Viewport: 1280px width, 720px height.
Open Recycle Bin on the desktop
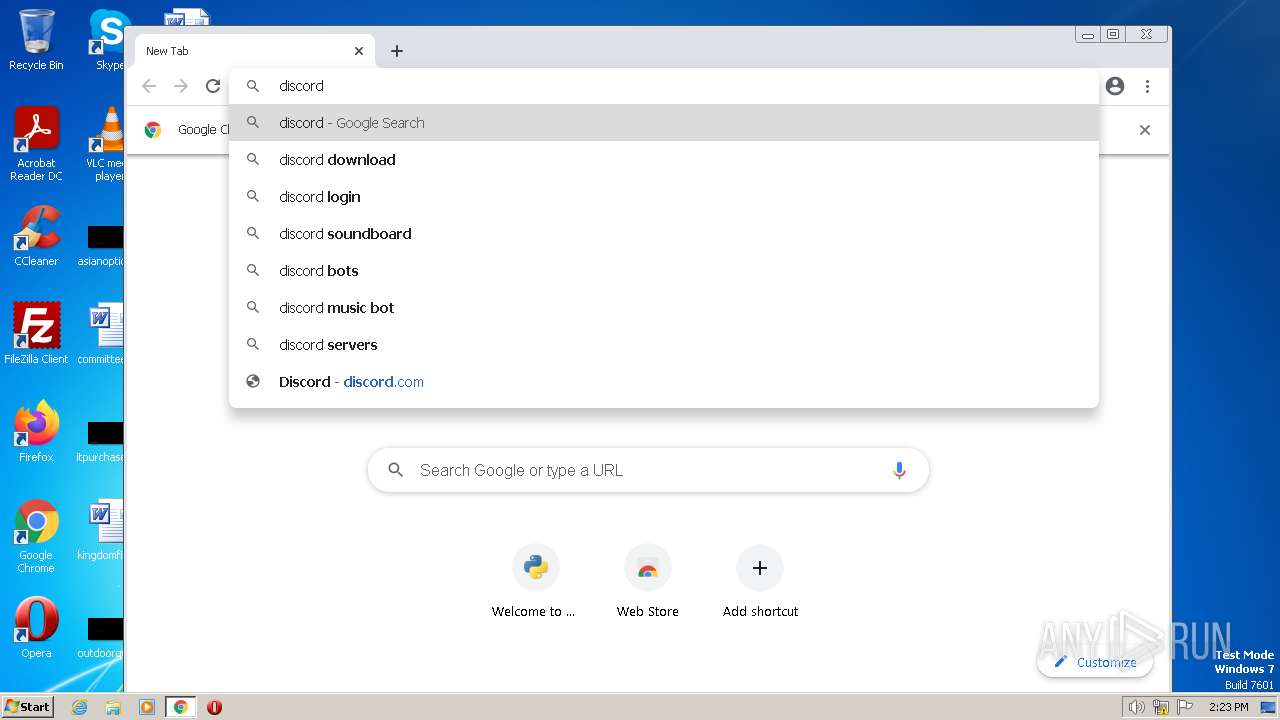[x=36, y=40]
